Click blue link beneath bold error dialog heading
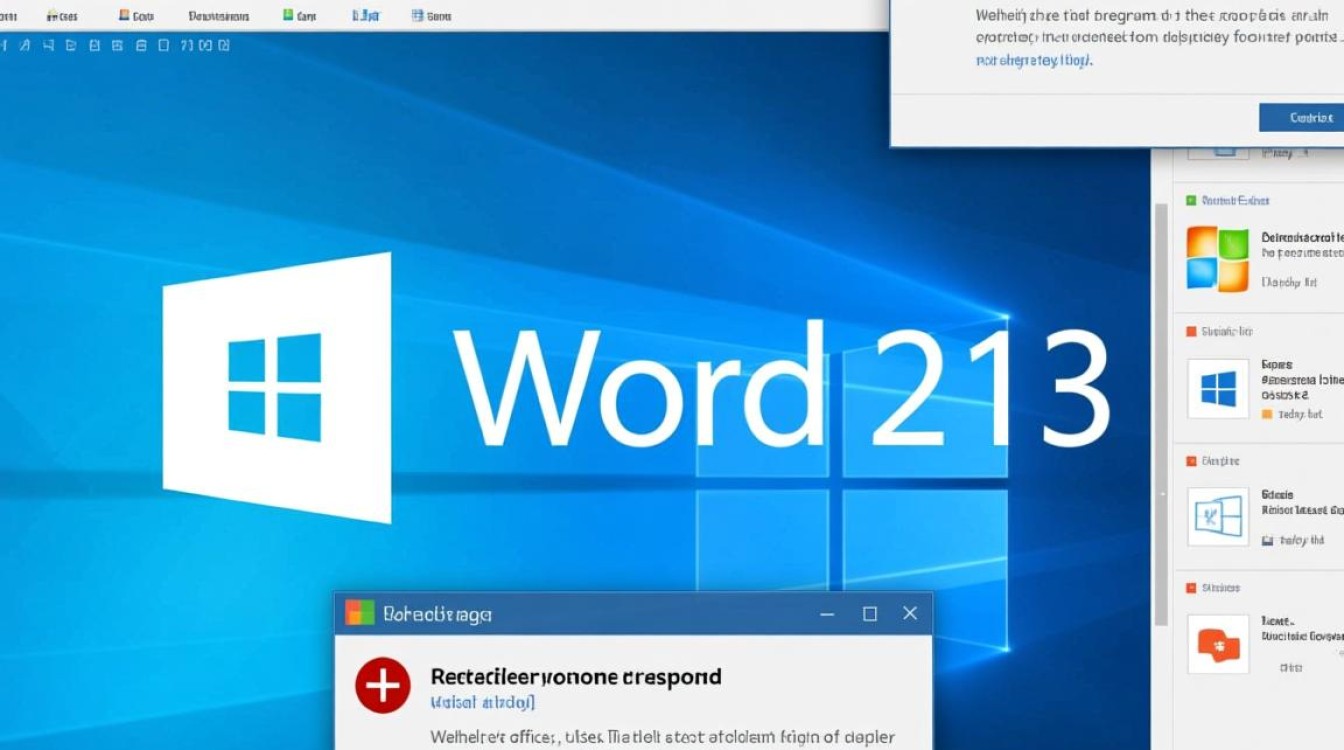 [x=482, y=703]
